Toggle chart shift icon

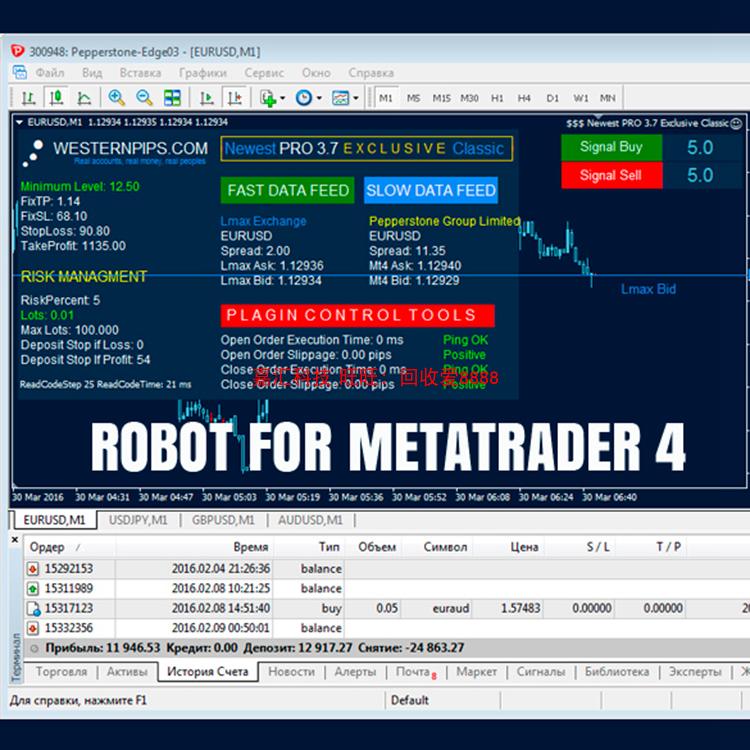pos(235,98)
